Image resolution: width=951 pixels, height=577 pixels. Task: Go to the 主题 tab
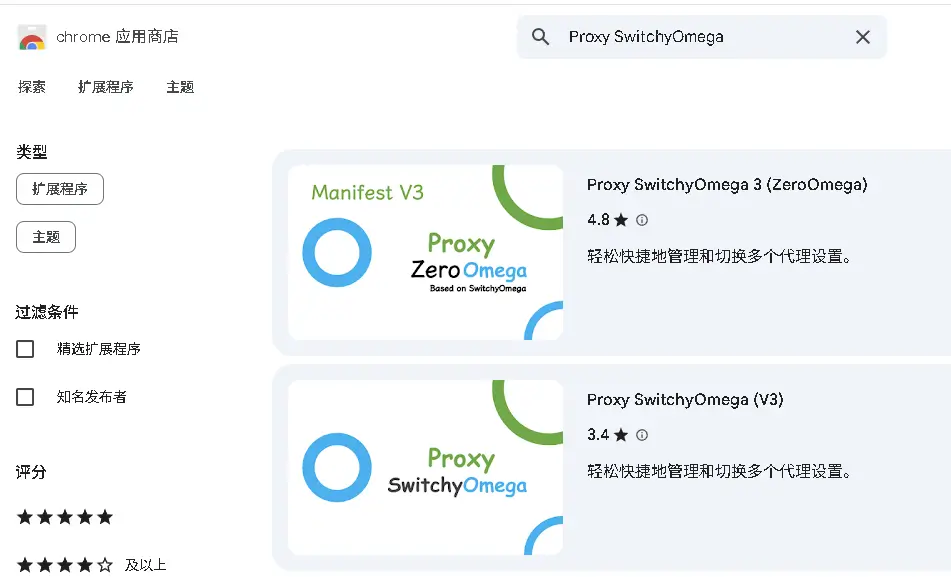180,87
